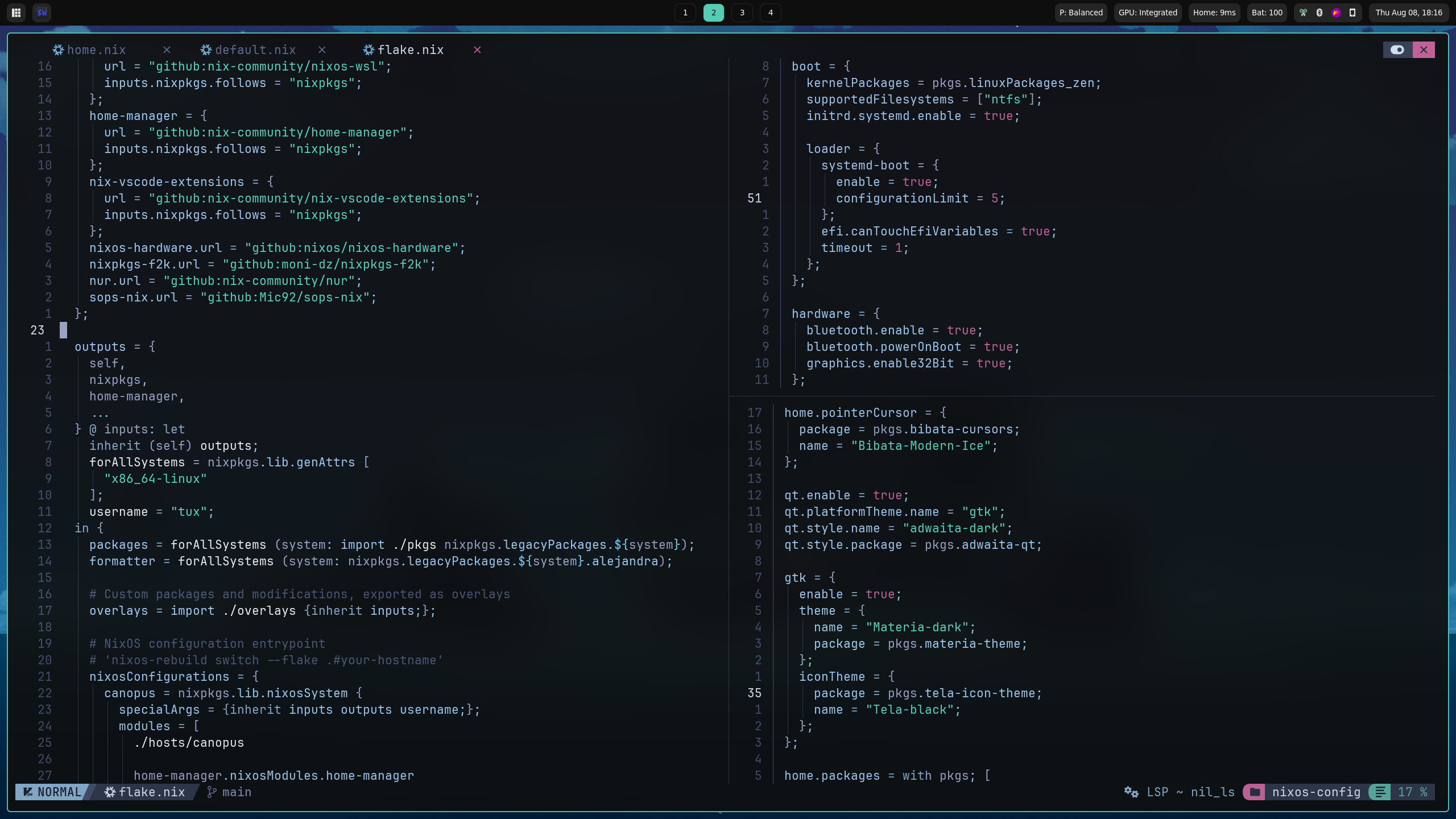Click the nixos-config folder icon in the statusline
The height and width of the screenshot is (819, 1456).
[1255, 792]
